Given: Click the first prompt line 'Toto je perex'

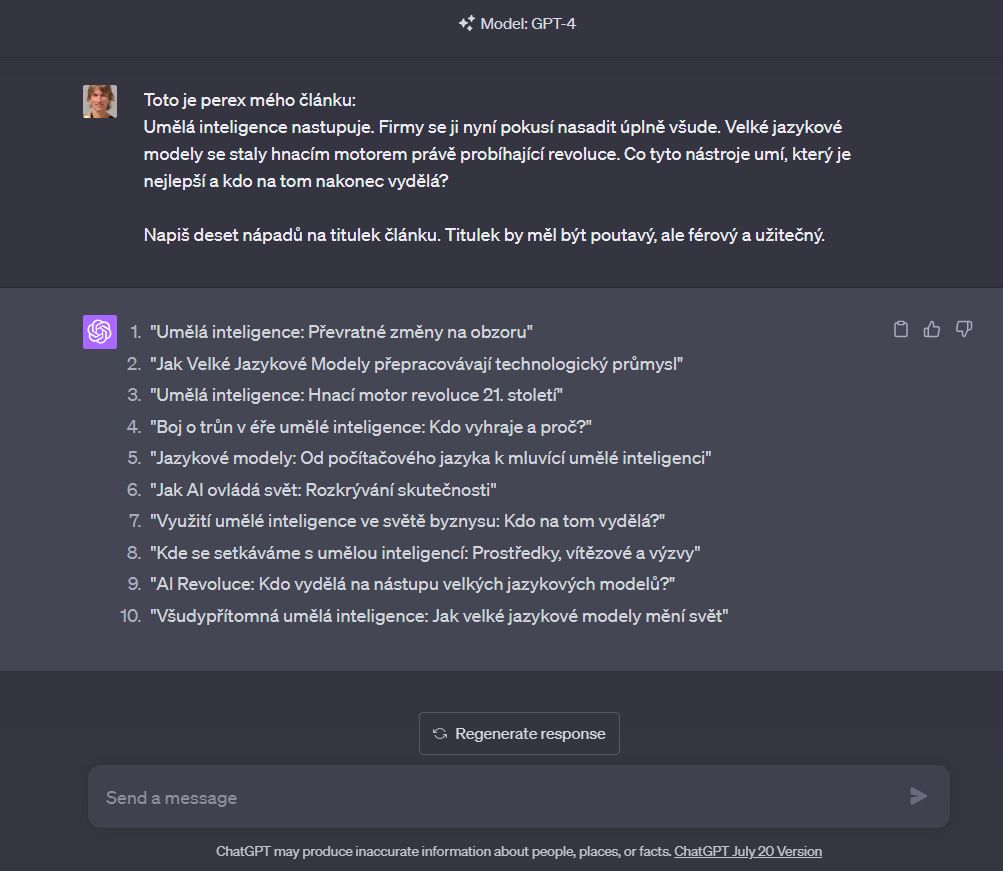Looking at the screenshot, I should pos(249,100).
